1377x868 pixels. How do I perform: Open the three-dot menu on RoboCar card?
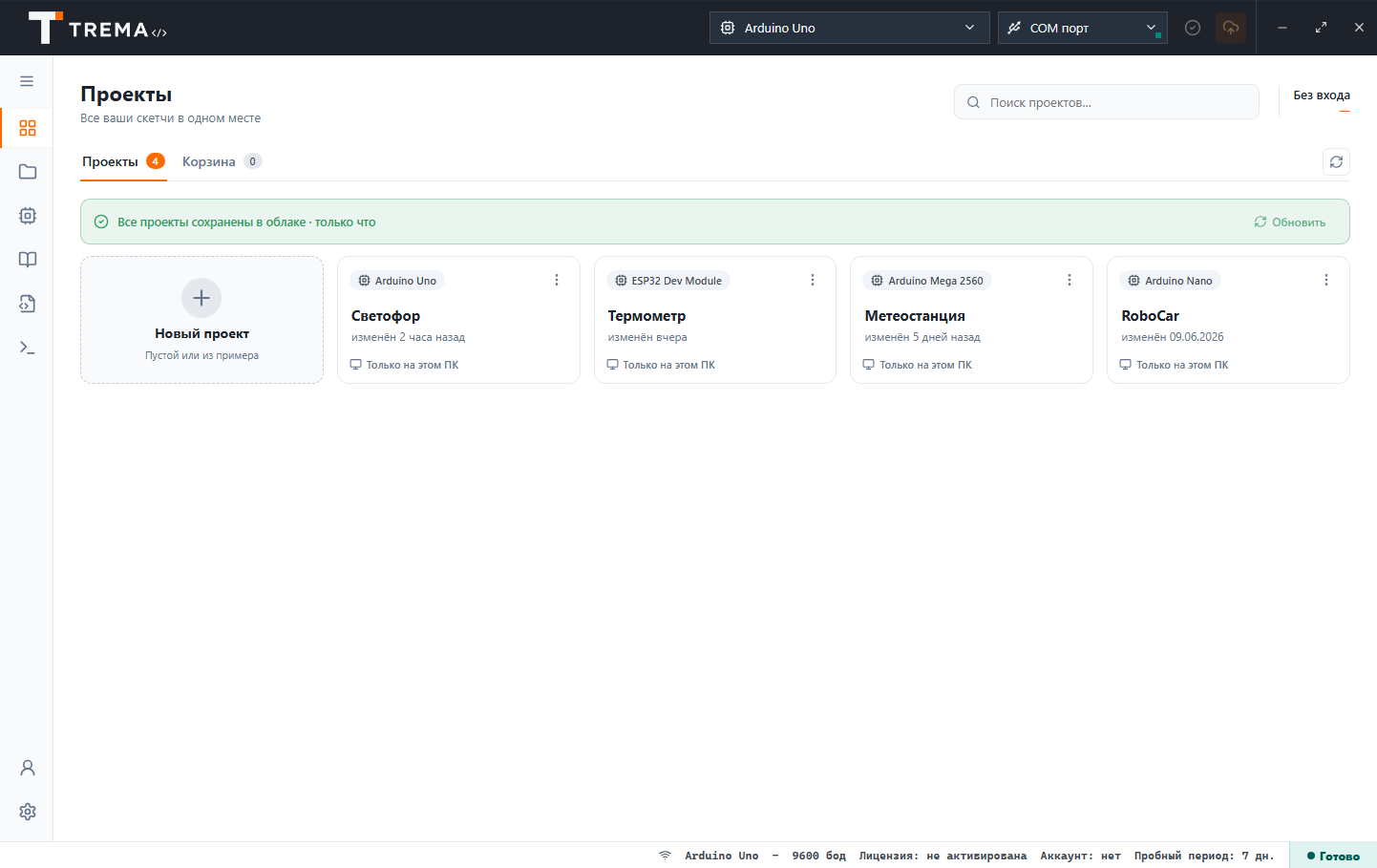pos(1326,280)
